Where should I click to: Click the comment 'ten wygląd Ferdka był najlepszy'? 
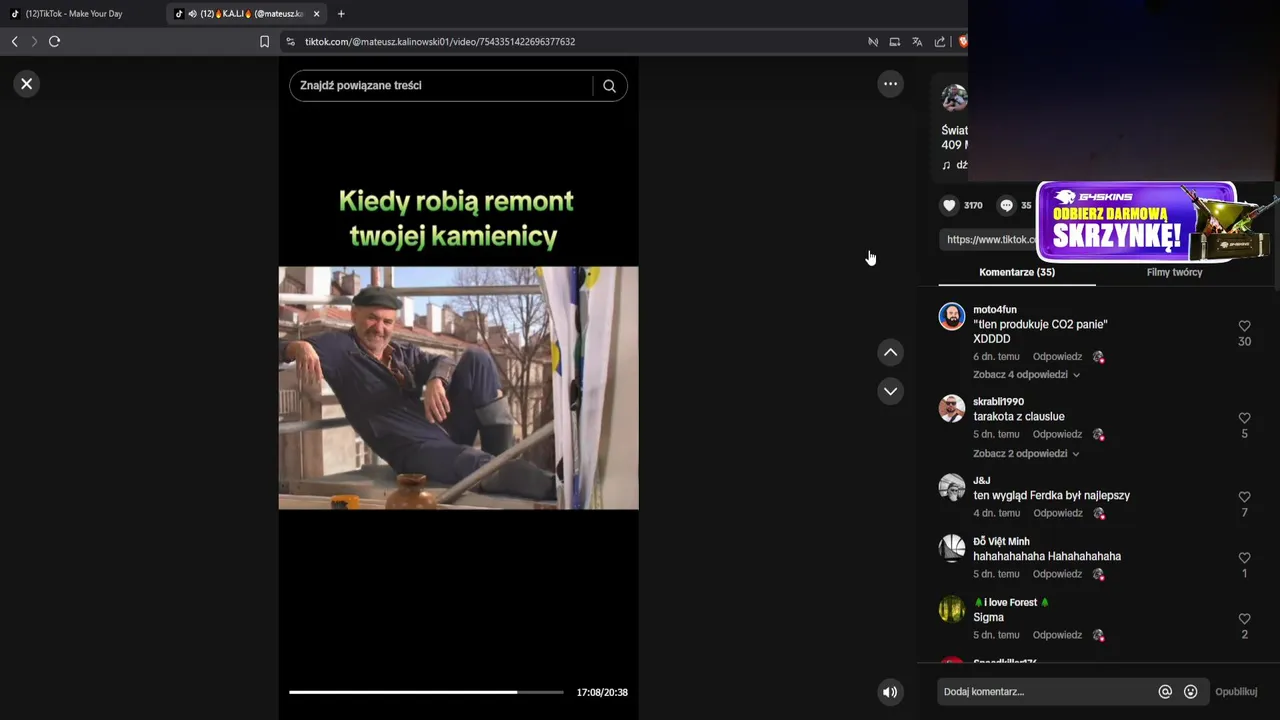click(x=1052, y=496)
